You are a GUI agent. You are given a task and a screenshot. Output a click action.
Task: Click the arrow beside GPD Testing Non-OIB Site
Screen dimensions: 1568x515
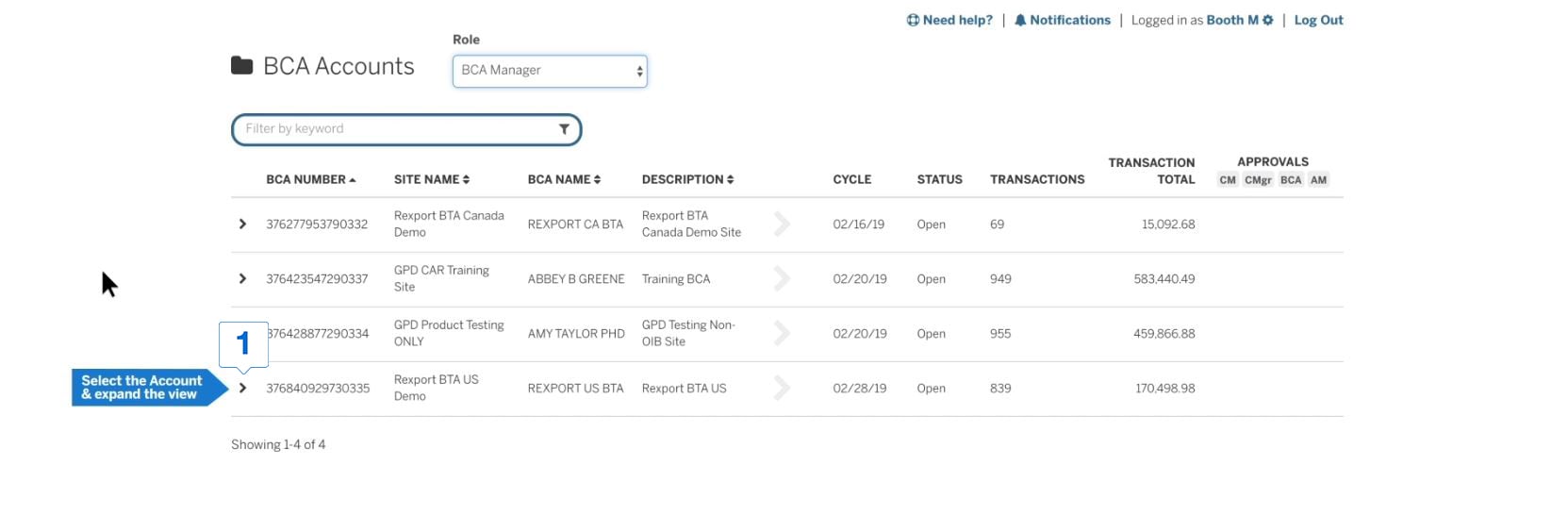782,334
